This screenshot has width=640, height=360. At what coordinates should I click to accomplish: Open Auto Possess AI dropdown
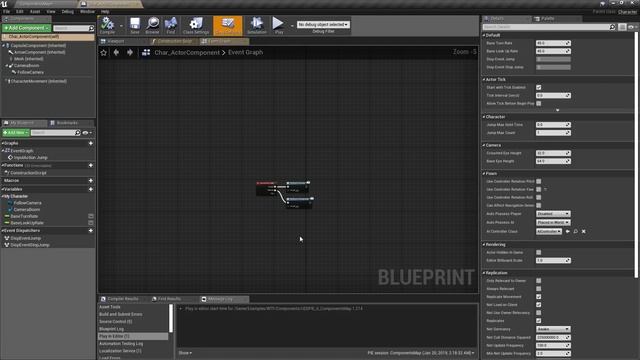(553, 222)
